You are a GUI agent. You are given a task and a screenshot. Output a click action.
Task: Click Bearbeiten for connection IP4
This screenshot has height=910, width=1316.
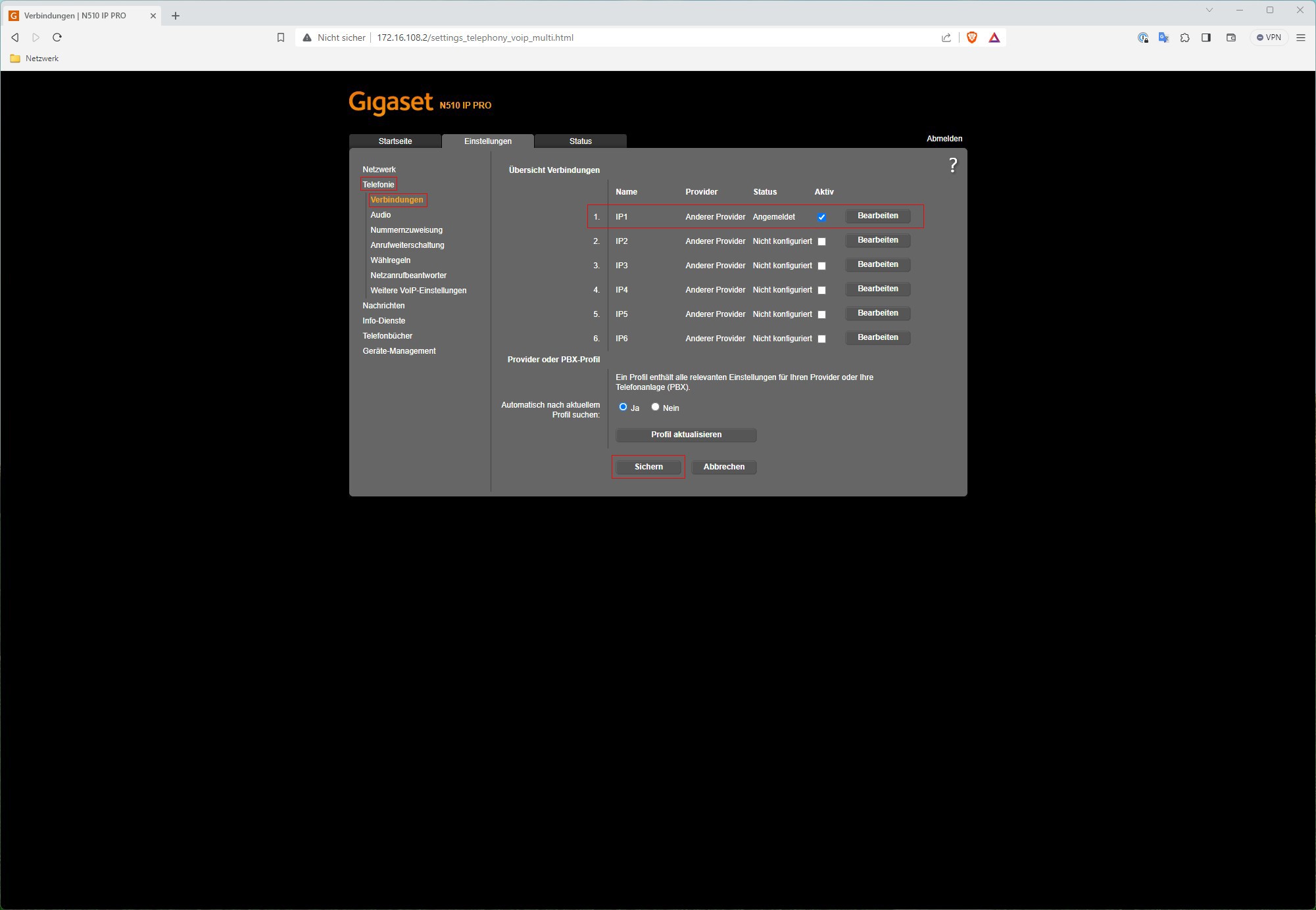877,289
